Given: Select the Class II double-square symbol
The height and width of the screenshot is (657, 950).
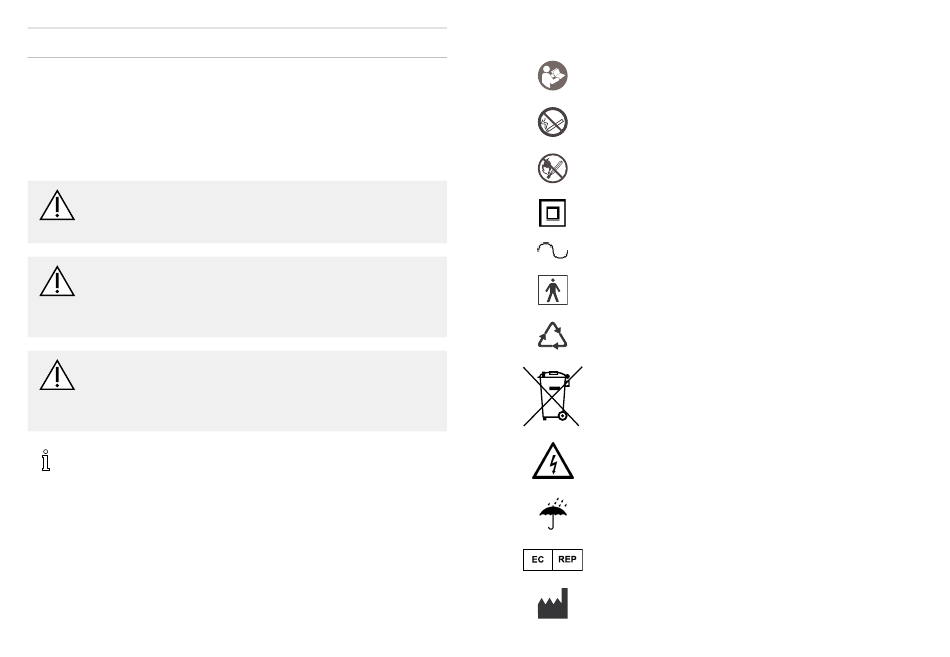Looking at the screenshot, I should (x=553, y=213).
